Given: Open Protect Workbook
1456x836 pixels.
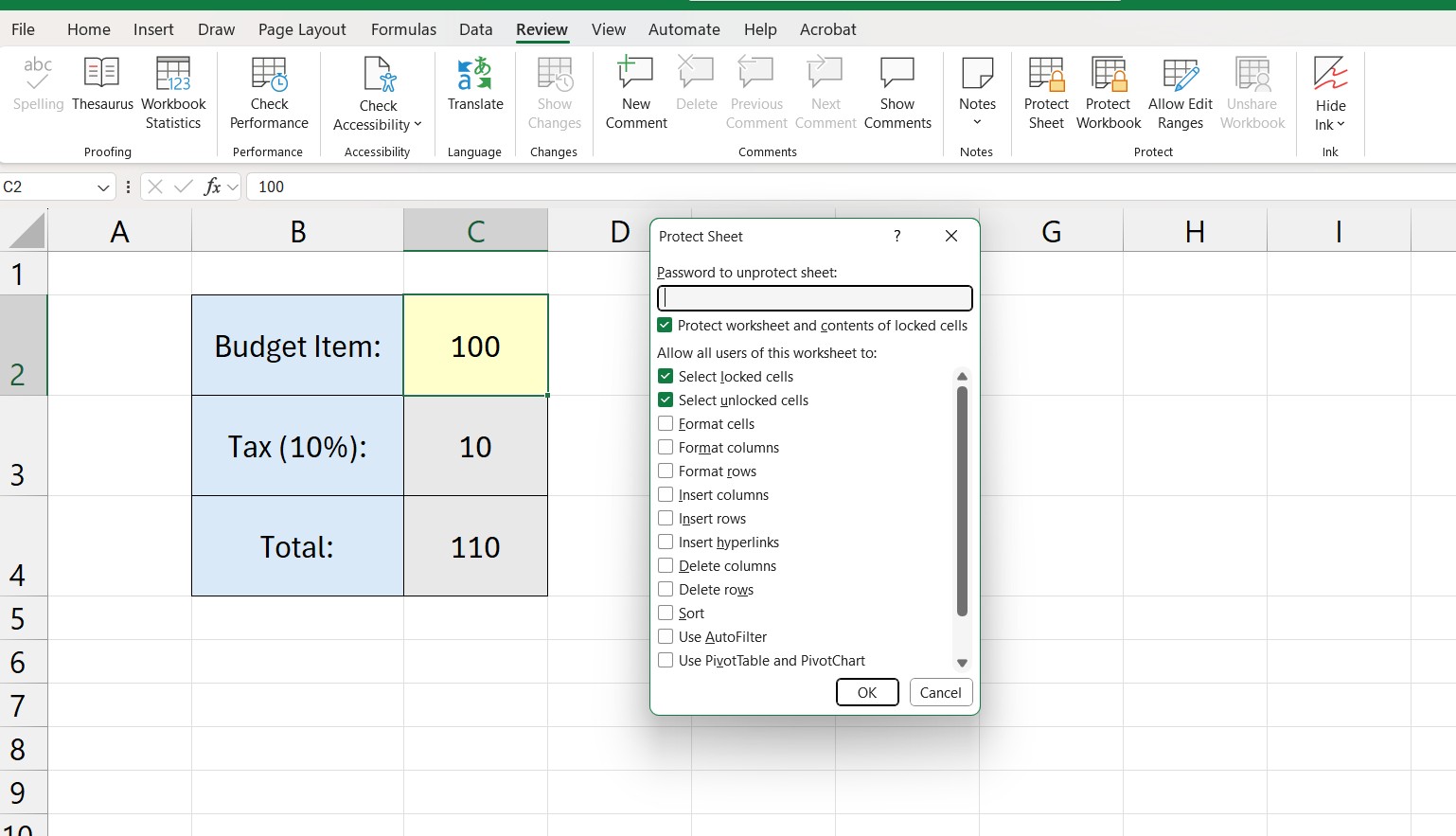Looking at the screenshot, I should (x=1108, y=90).
